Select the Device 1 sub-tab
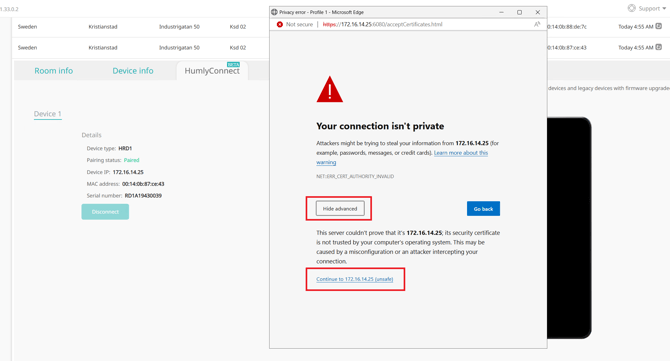The height and width of the screenshot is (361, 670). [x=47, y=114]
